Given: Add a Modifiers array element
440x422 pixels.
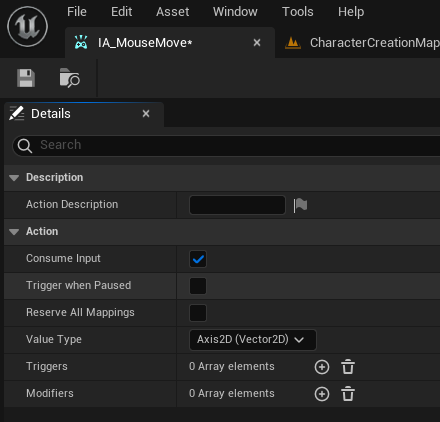Looking at the screenshot, I should [x=322, y=394].
